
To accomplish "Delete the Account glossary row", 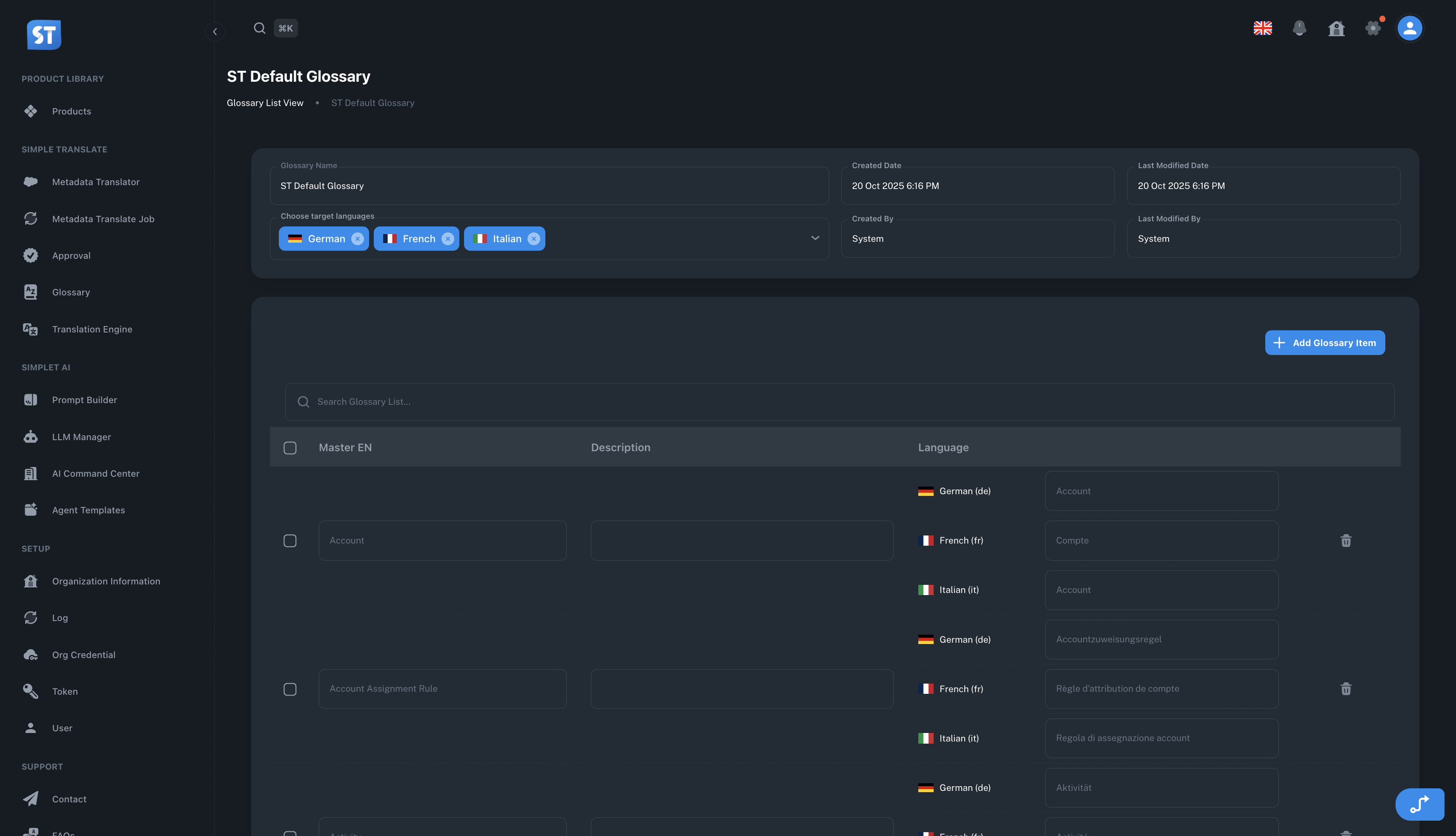I will 1346,540.
